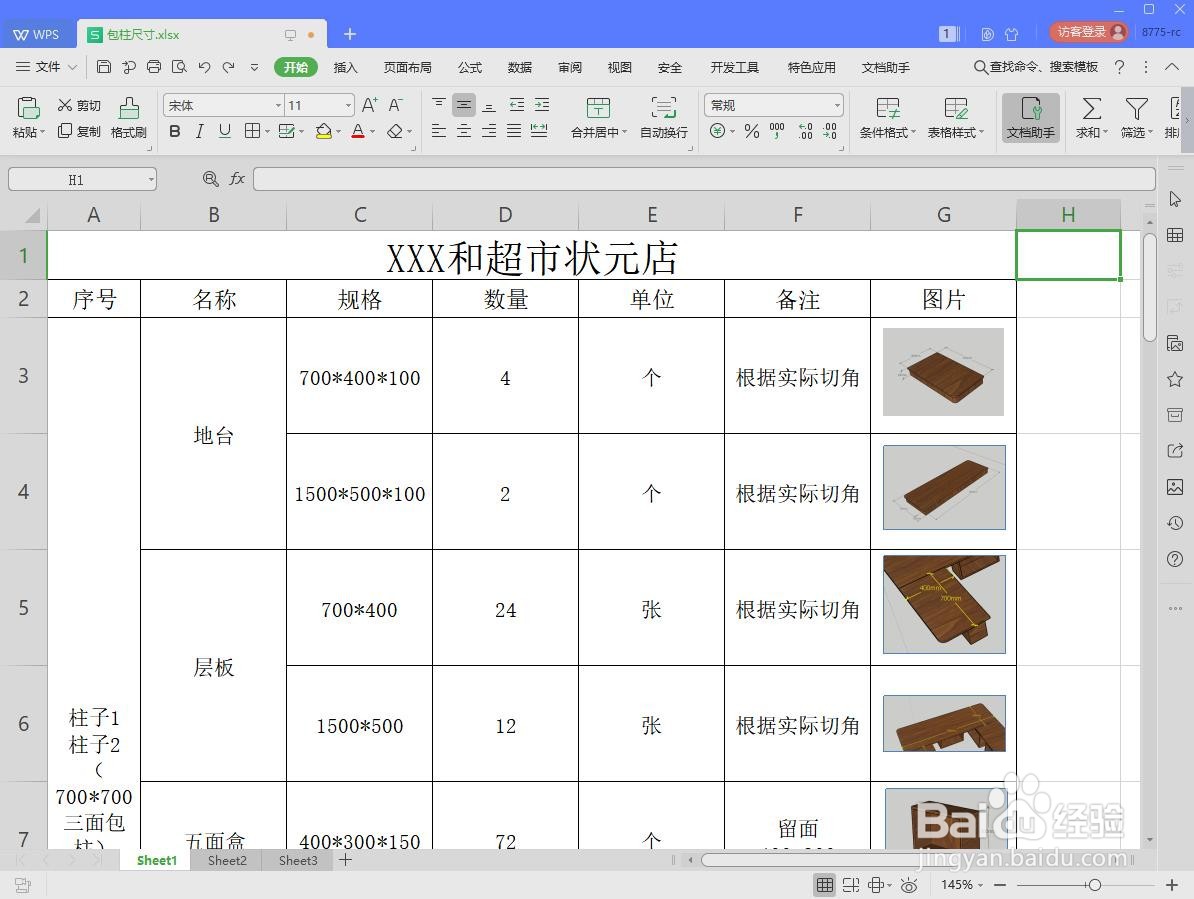Click Merge and Center button

[x=598, y=117]
